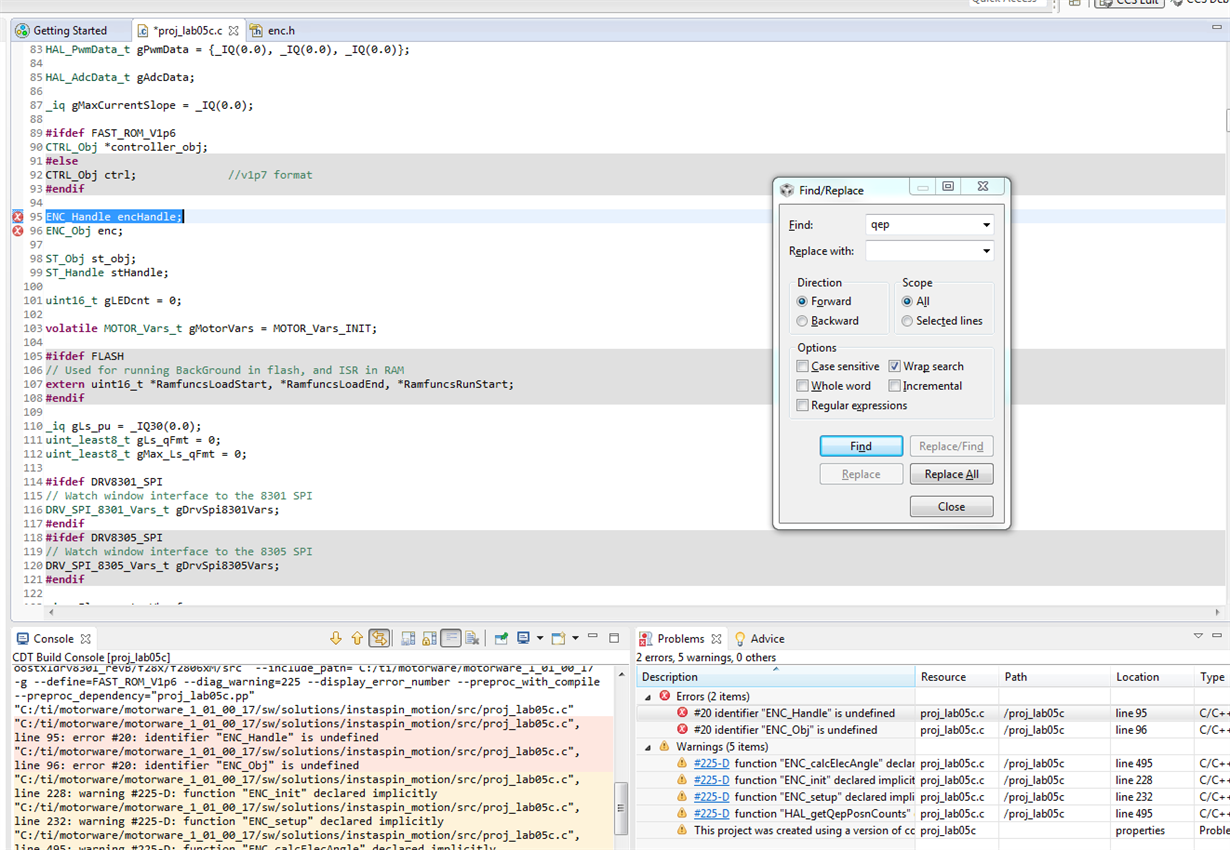The height and width of the screenshot is (850, 1230).
Task: Click the Problems view menu triangle
Action: point(1197,637)
